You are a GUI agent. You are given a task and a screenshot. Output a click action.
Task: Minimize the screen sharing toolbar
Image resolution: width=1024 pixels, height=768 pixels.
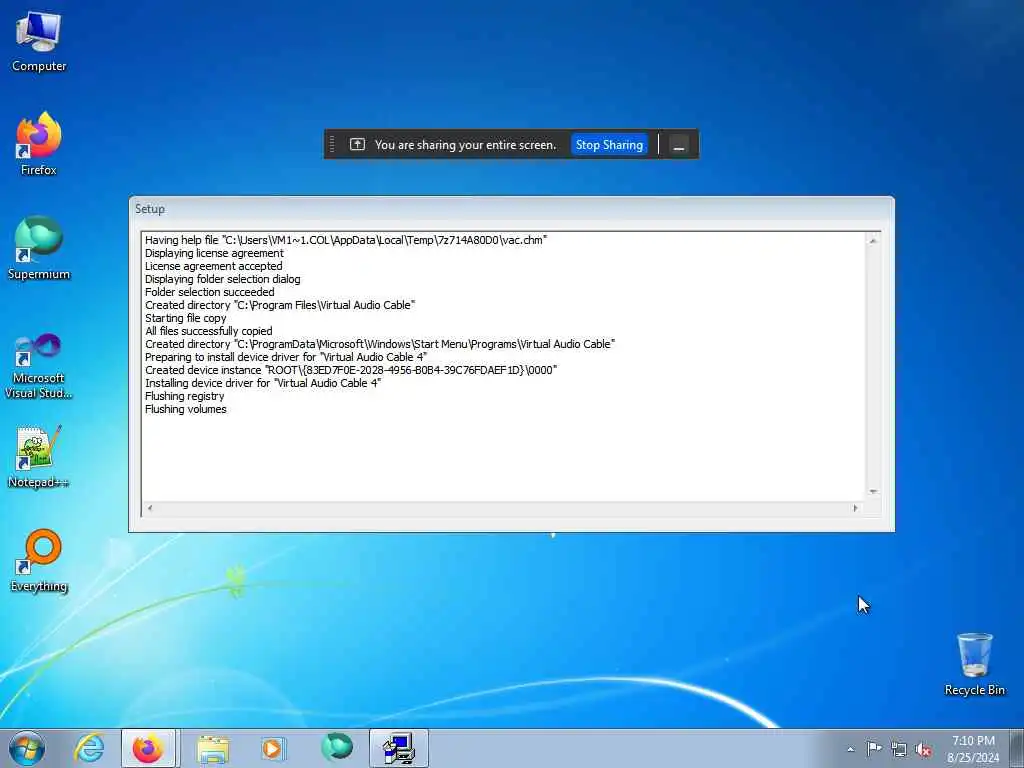[679, 145]
